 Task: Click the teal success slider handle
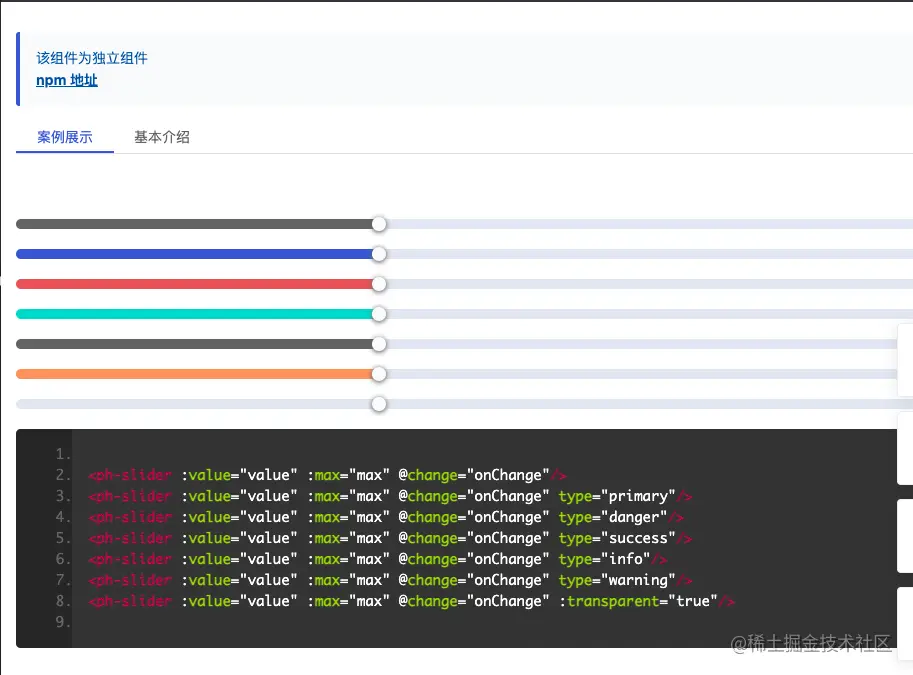(379, 314)
